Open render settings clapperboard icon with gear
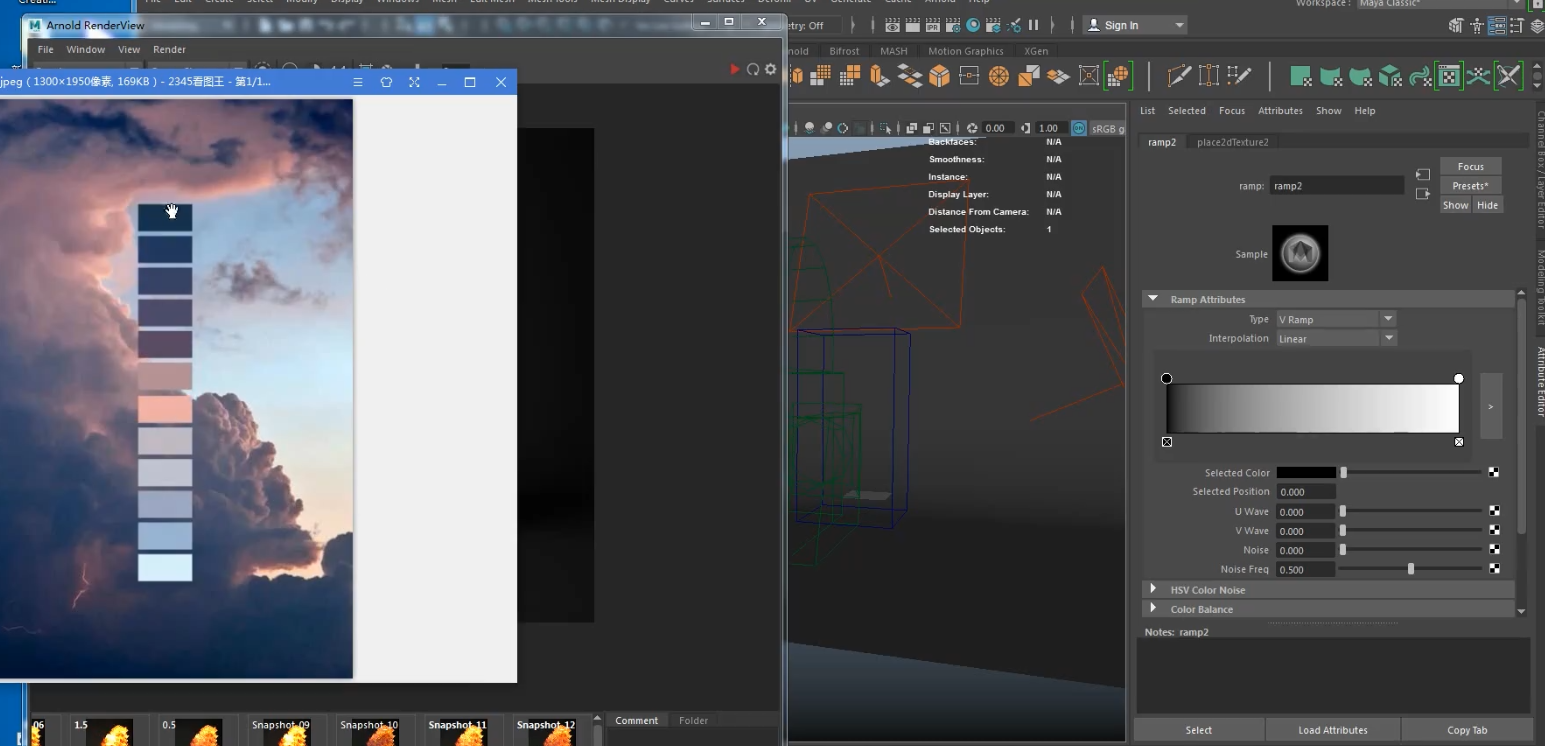The width and height of the screenshot is (1545, 746). point(953,25)
